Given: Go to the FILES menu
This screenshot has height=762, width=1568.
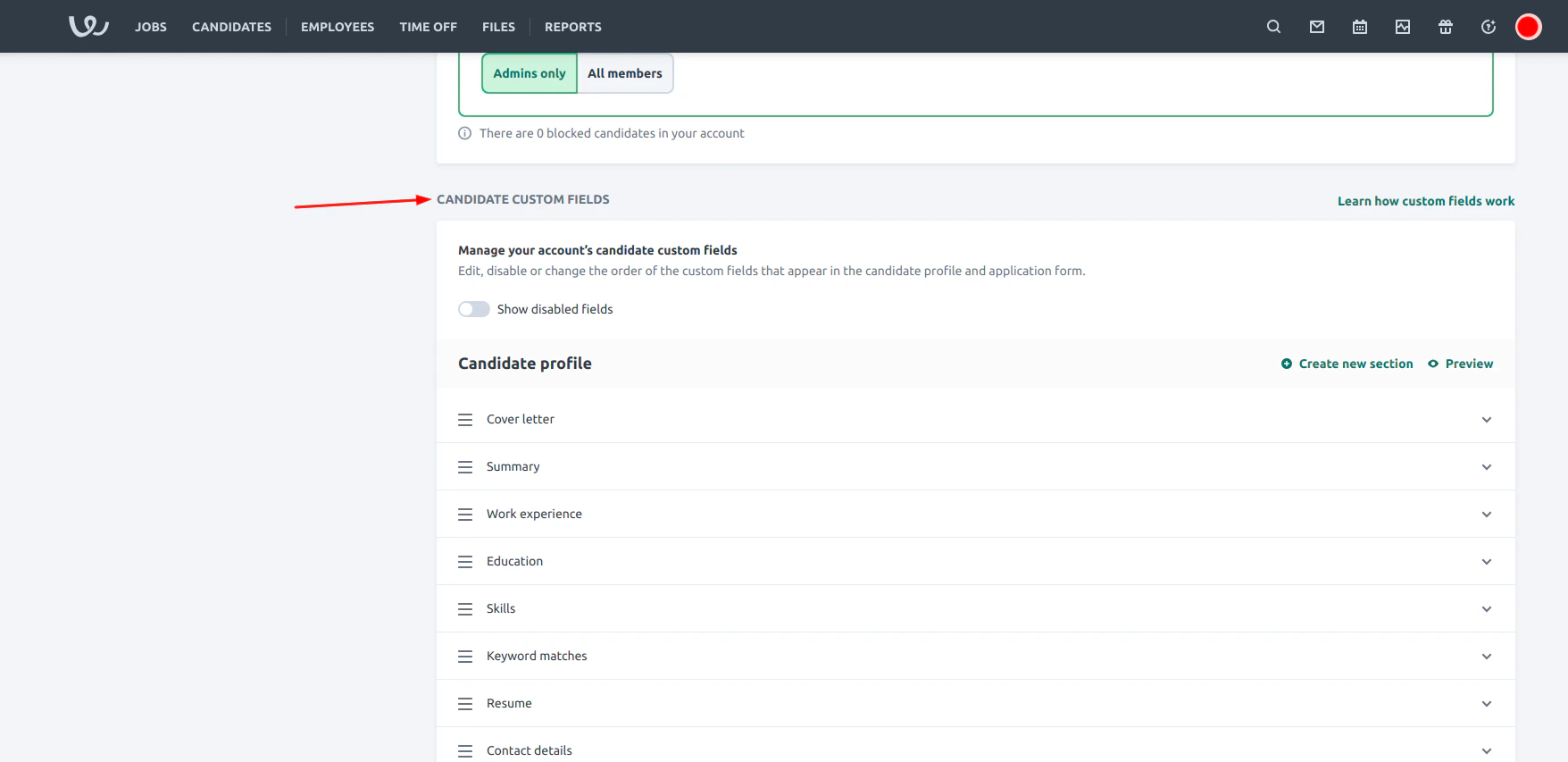Looking at the screenshot, I should tap(498, 27).
